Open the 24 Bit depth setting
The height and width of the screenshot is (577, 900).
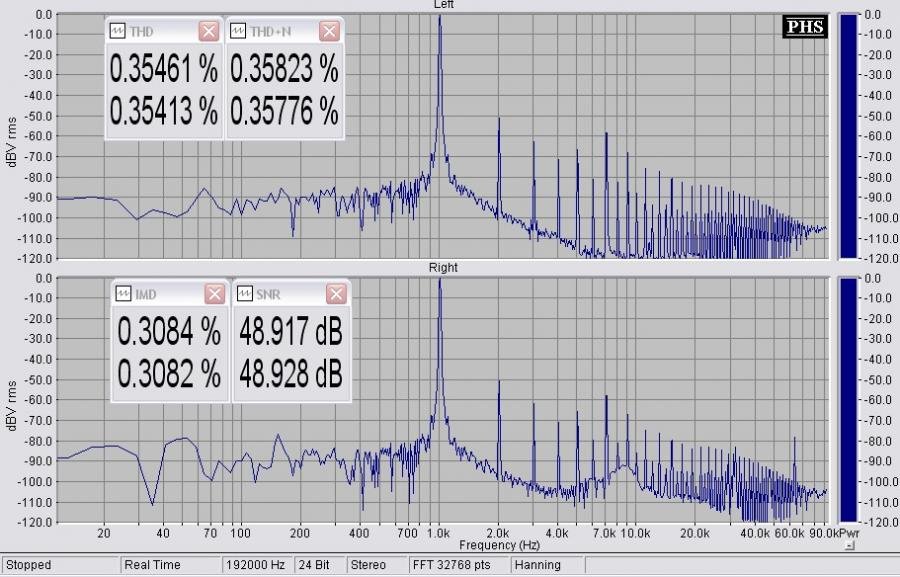316,565
